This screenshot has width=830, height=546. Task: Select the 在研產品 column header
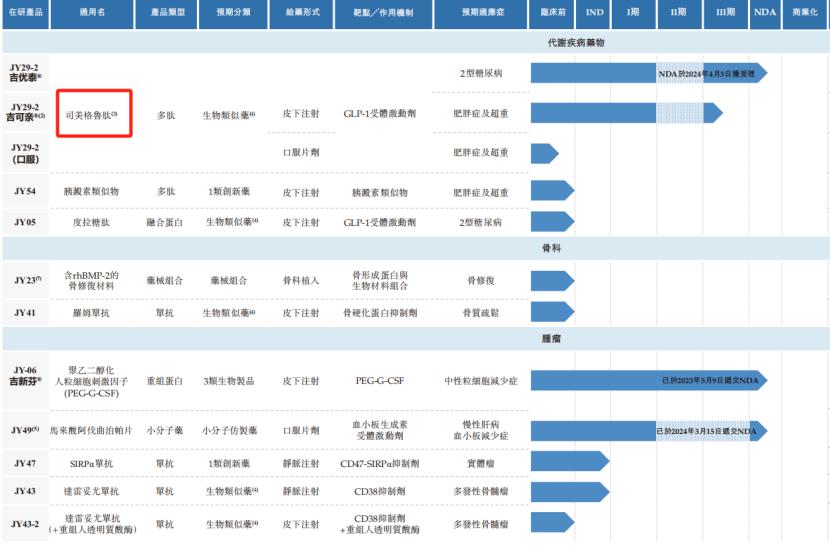coord(22,14)
